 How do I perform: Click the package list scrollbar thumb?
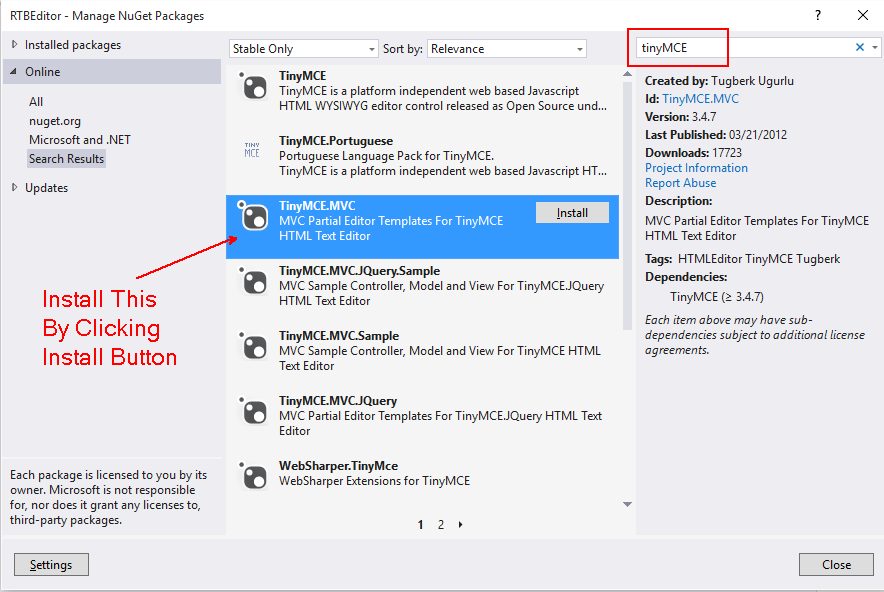tap(627, 206)
